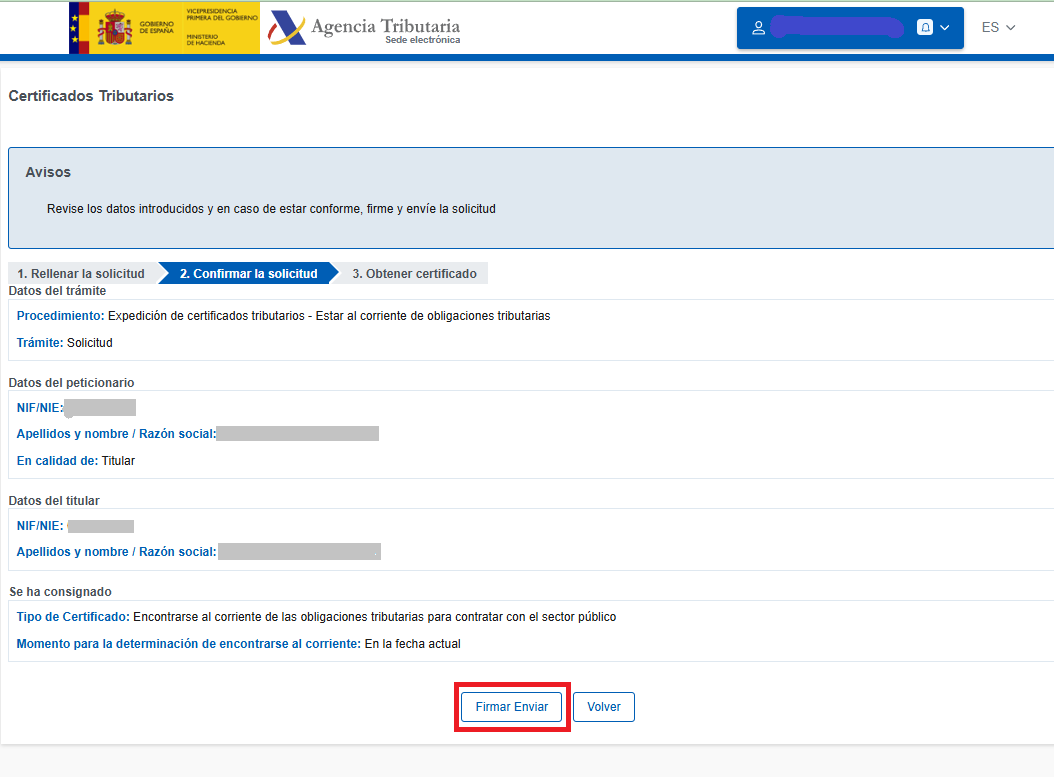1054x777 pixels.
Task: Click 'En calidad de: Titular' text
Action: tap(76, 460)
